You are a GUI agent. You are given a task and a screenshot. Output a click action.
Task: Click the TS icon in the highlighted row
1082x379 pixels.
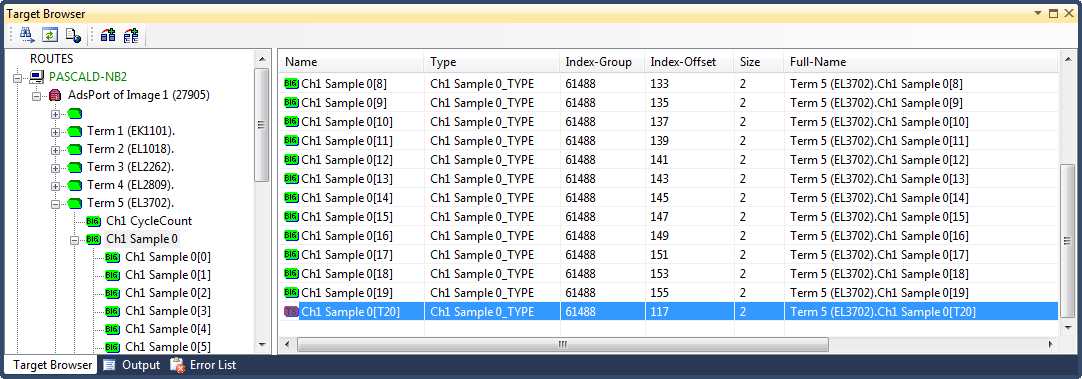(x=291, y=311)
